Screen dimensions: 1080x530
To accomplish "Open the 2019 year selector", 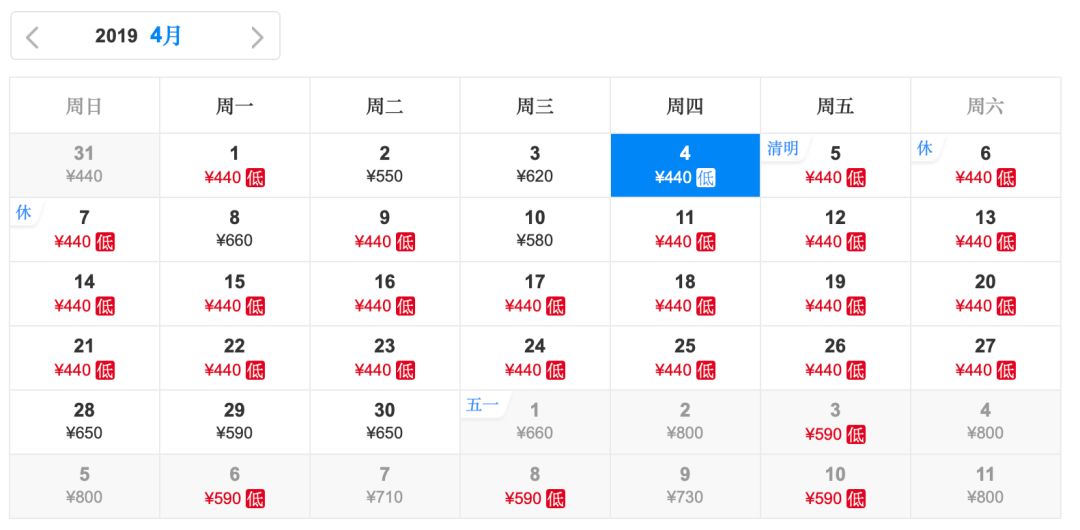I will click(x=116, y=36).
